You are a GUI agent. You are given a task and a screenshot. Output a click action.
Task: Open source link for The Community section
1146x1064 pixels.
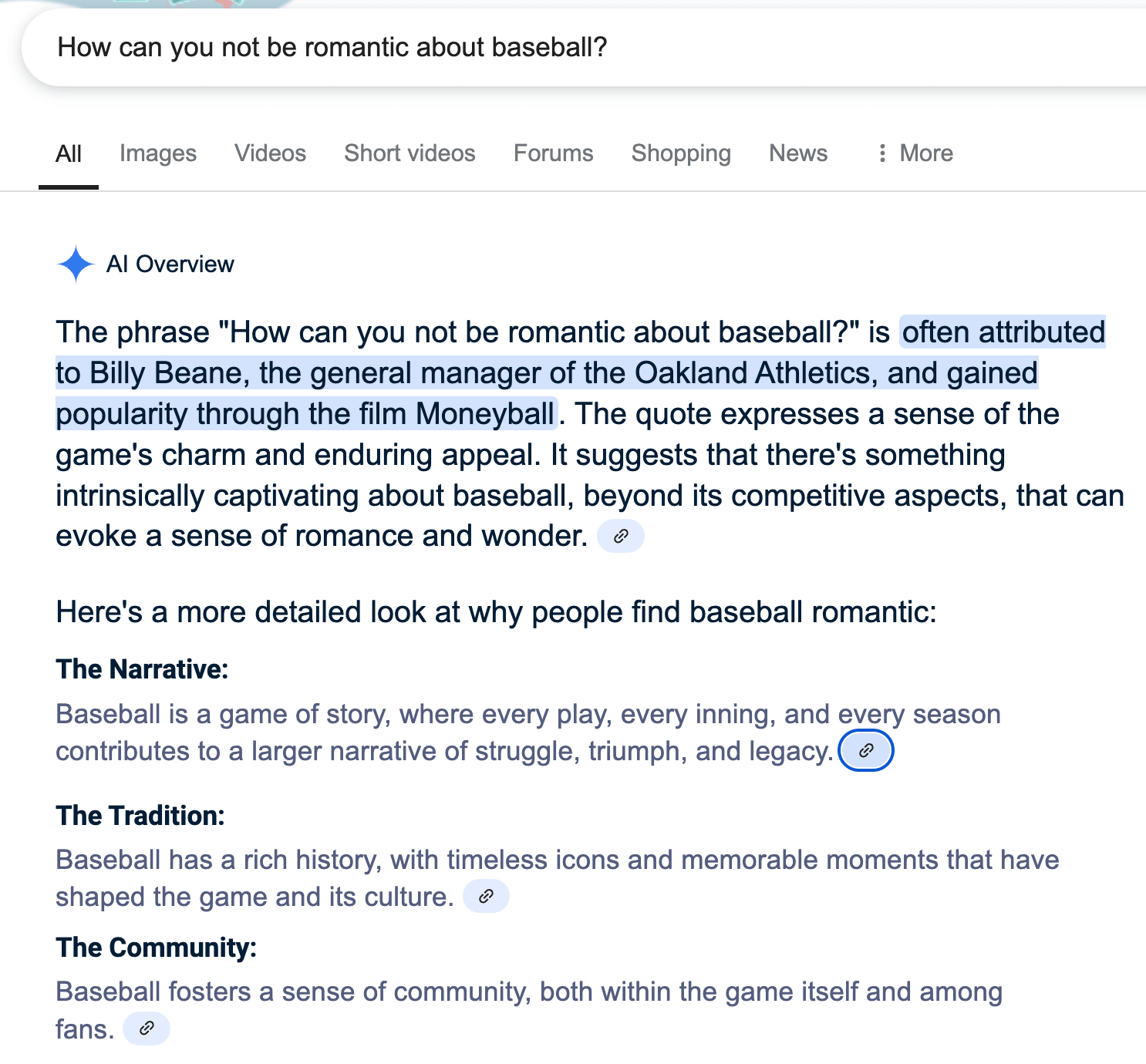[x=147, y=1029]
